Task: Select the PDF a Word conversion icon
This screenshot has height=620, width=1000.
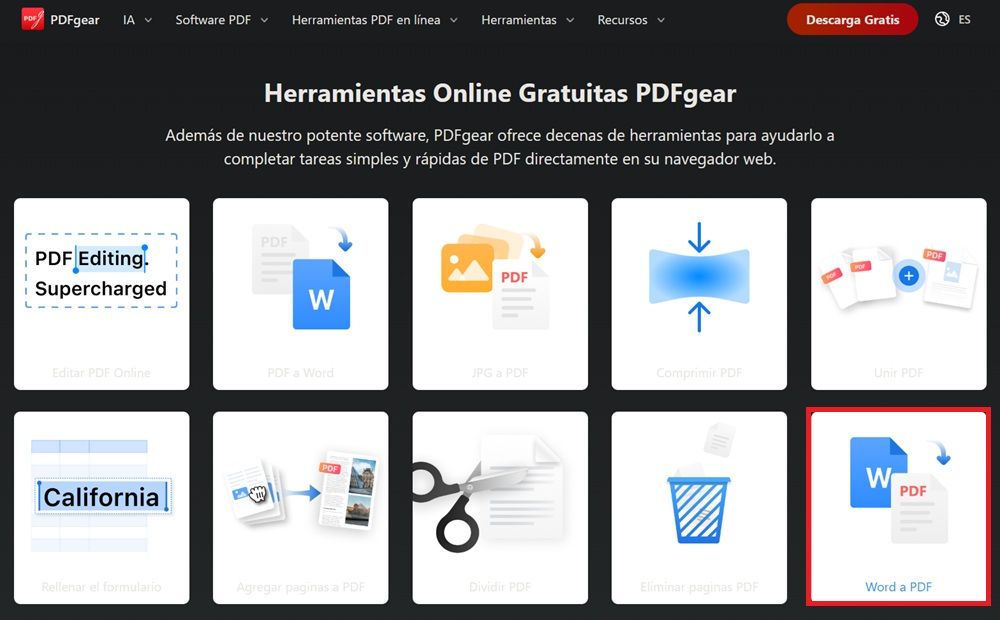Action: coord(302,276)
